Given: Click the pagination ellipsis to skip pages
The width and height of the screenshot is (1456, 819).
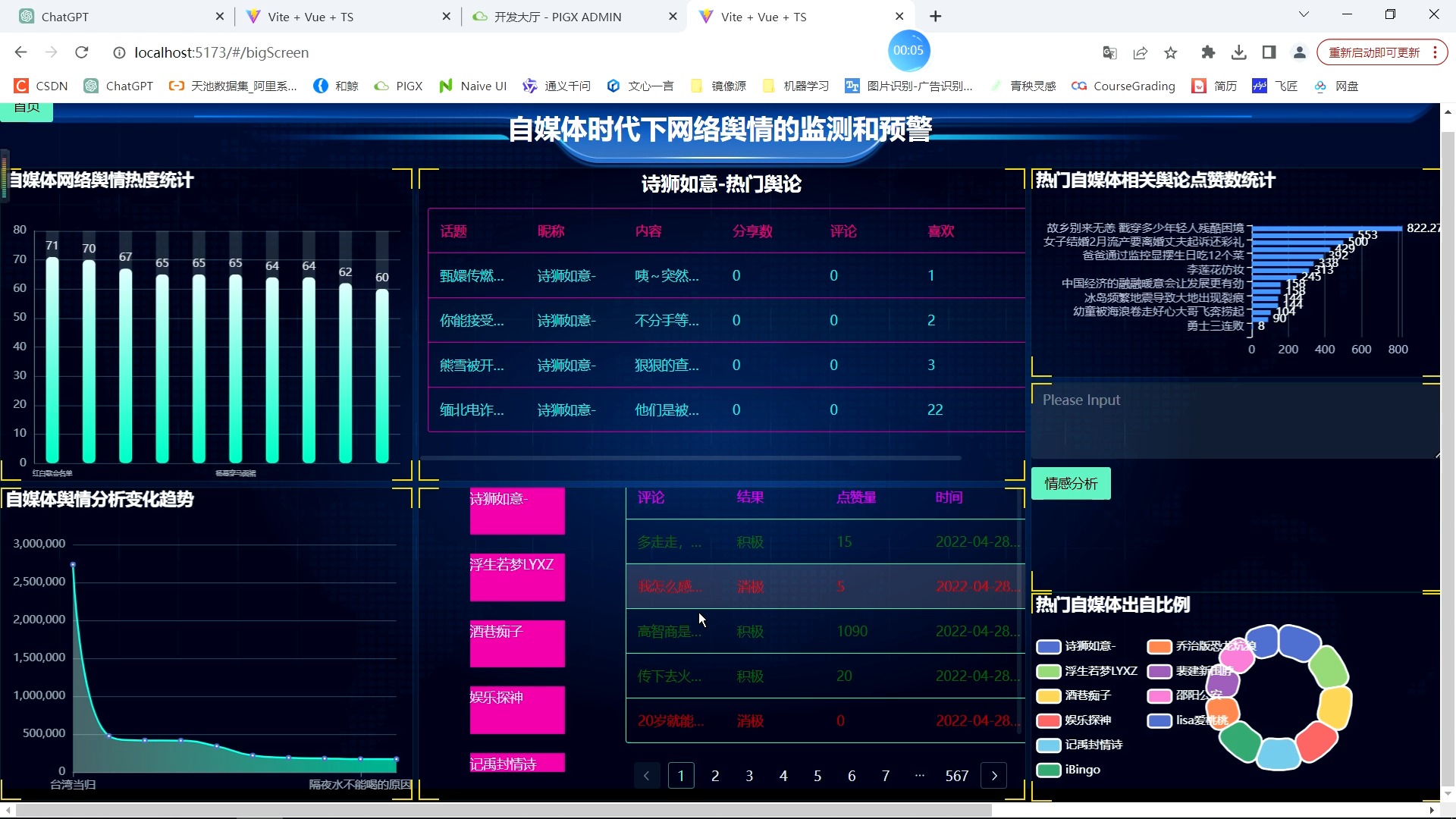Looking at the screenshot, I should [920, 776].
